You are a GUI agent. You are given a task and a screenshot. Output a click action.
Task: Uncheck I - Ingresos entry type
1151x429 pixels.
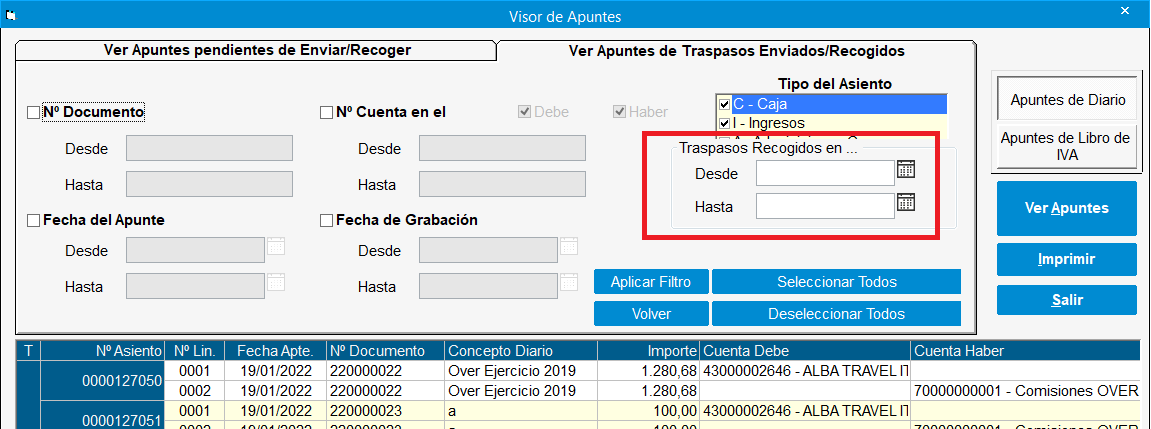tap(725, 123)
